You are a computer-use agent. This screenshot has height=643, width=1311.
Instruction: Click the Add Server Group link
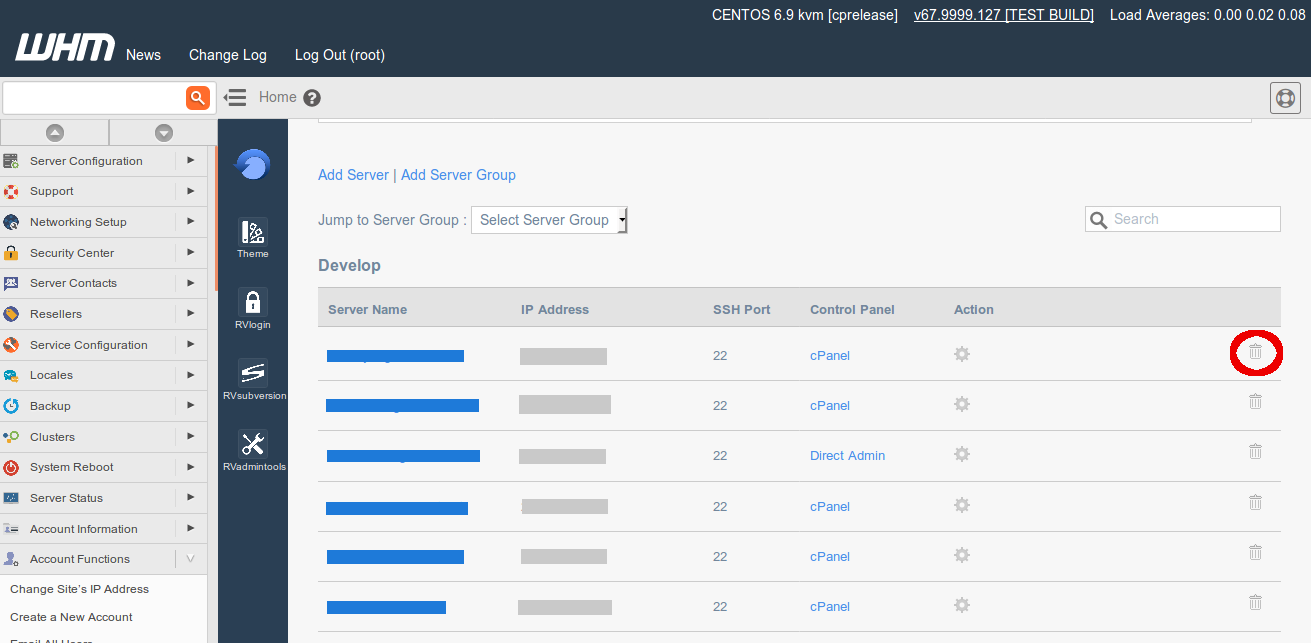point(458,175)
